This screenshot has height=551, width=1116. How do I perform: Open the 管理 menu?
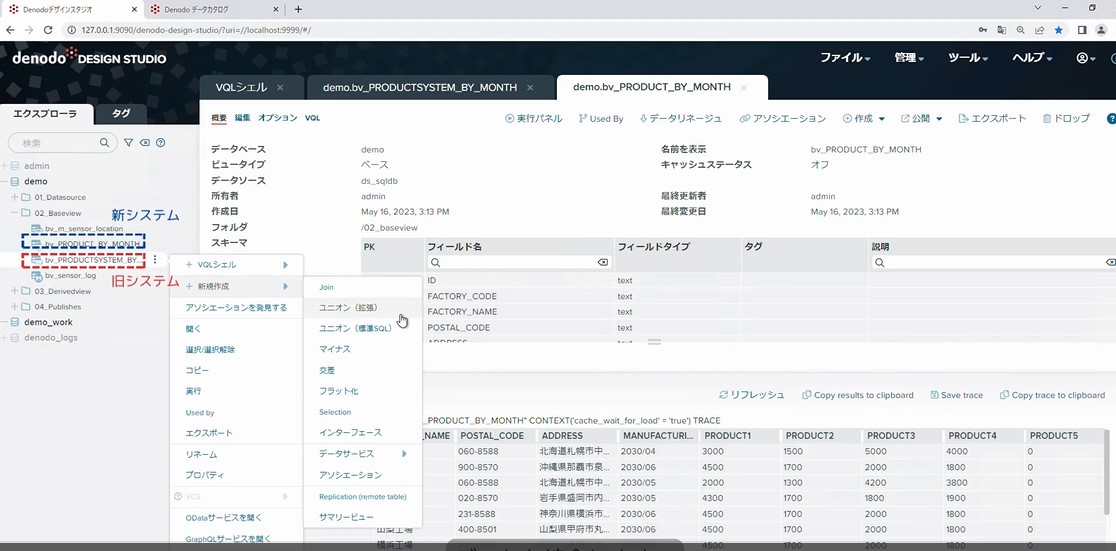click(x=909, y=58)
